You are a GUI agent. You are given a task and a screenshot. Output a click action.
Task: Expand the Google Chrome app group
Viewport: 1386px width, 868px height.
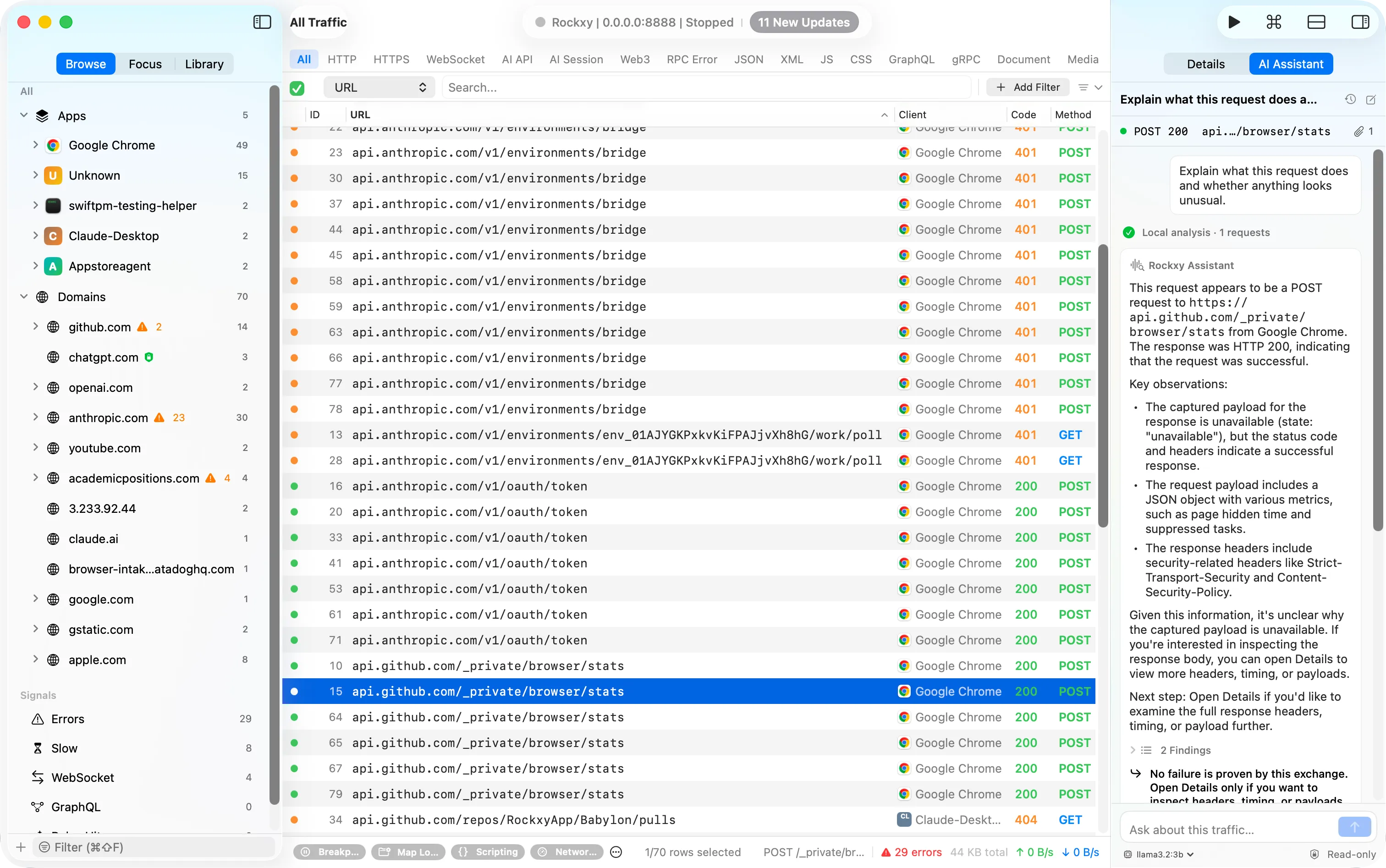pos(36,145)
